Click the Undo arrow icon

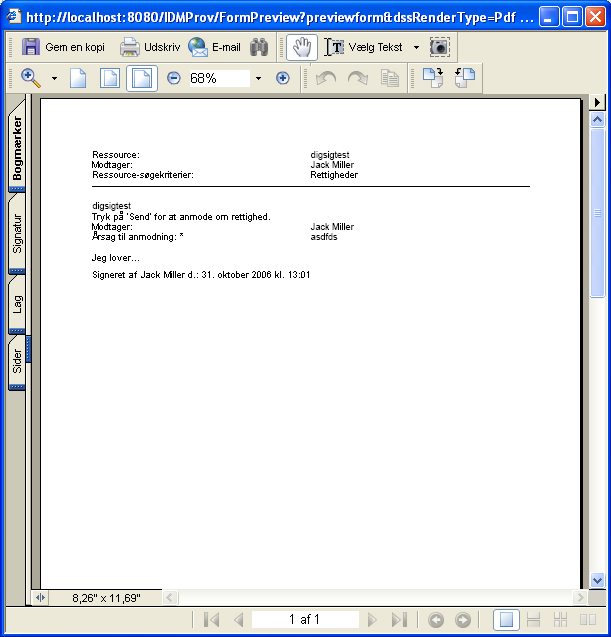(326, 78)
